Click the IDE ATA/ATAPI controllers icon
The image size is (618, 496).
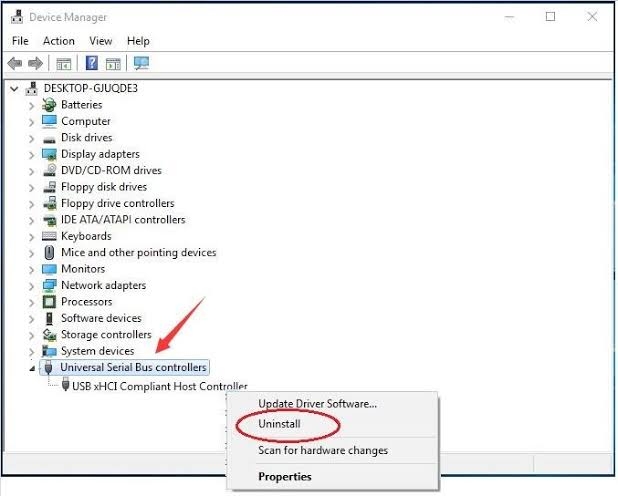click(49, 220)
